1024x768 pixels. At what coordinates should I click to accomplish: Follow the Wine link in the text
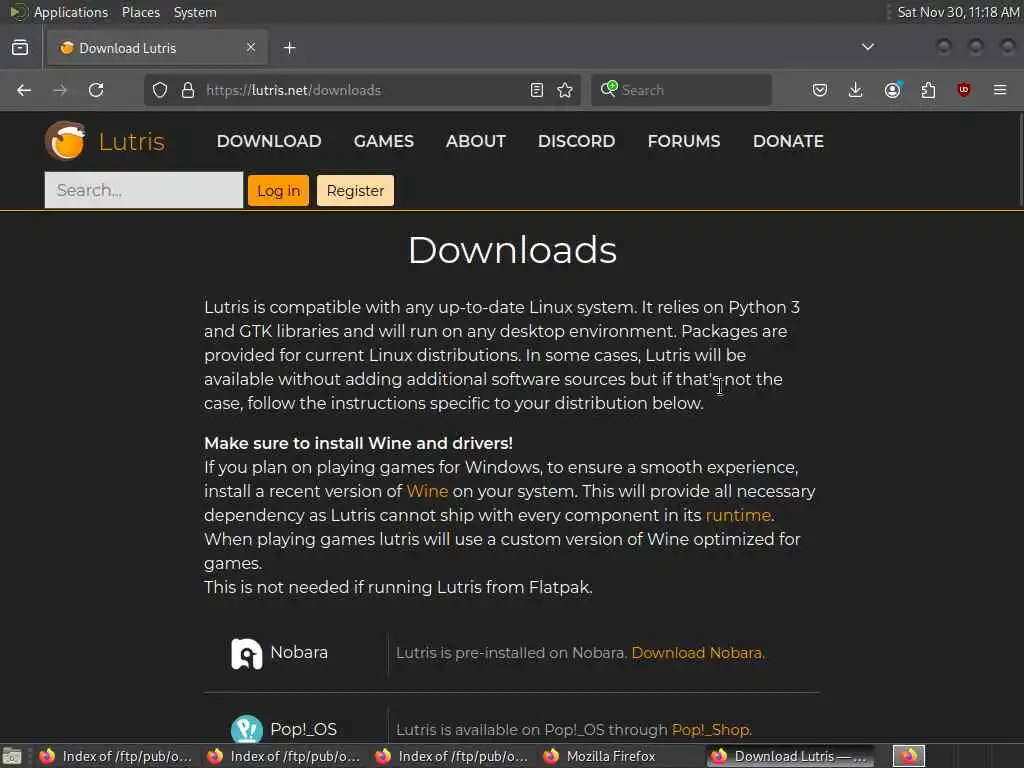pyautogui.click(x=427, y=491)
